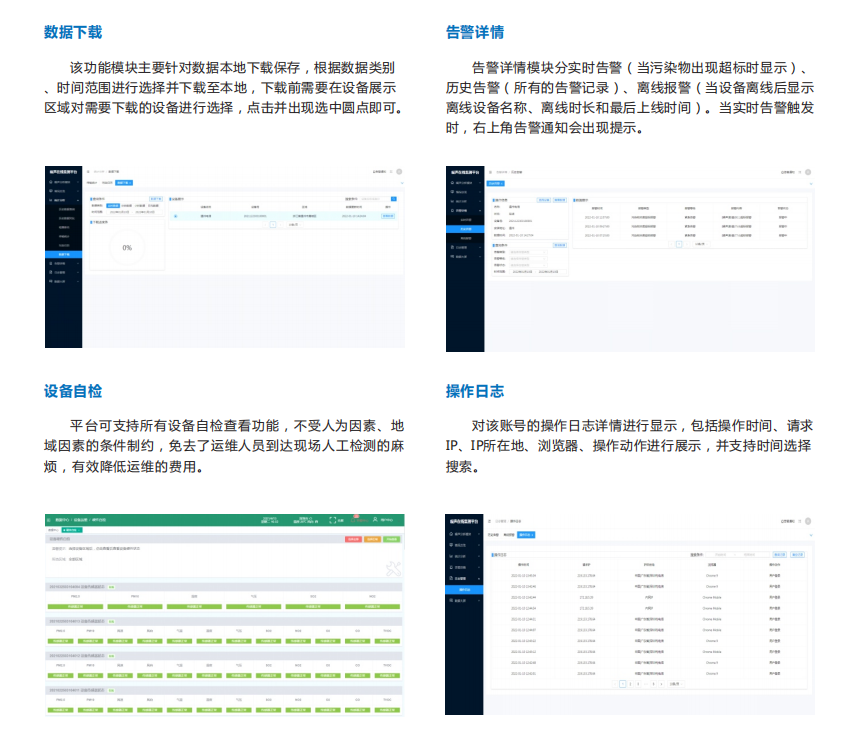The width and height of the screenshot is (854, 738).
Task: Click the wrench tools icon in self-check panel
Action: [x=391, y=567]
